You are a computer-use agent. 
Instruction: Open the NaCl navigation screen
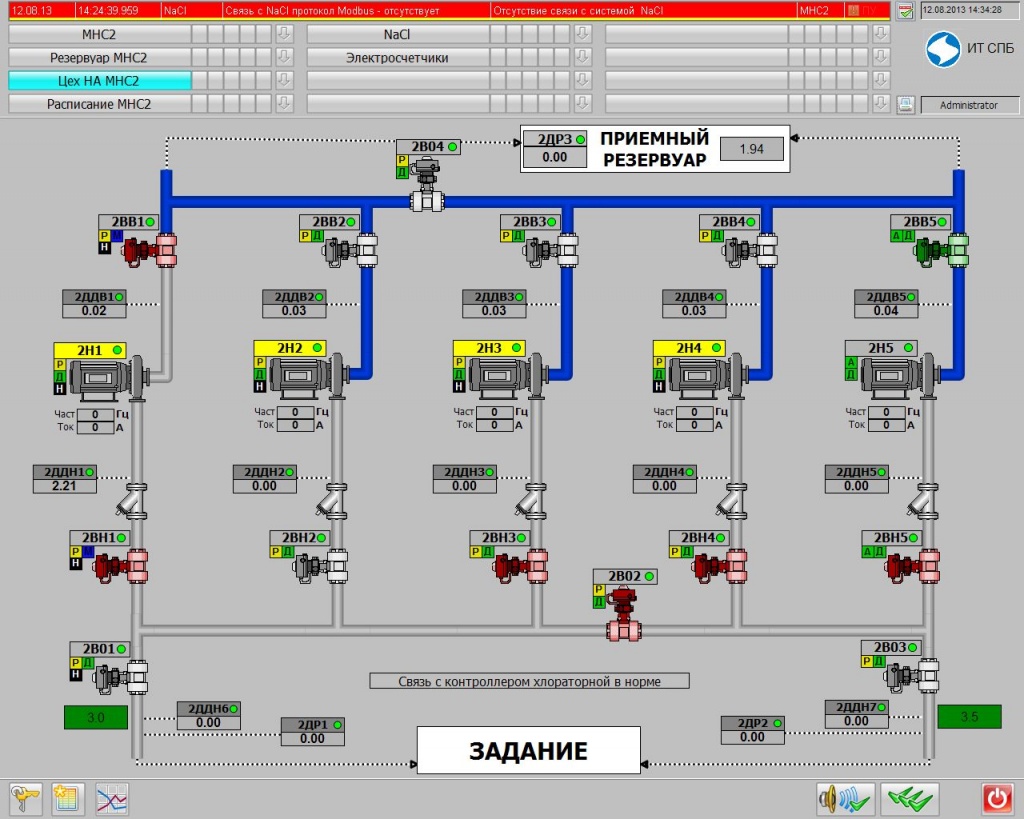click(x=398, y=34)
